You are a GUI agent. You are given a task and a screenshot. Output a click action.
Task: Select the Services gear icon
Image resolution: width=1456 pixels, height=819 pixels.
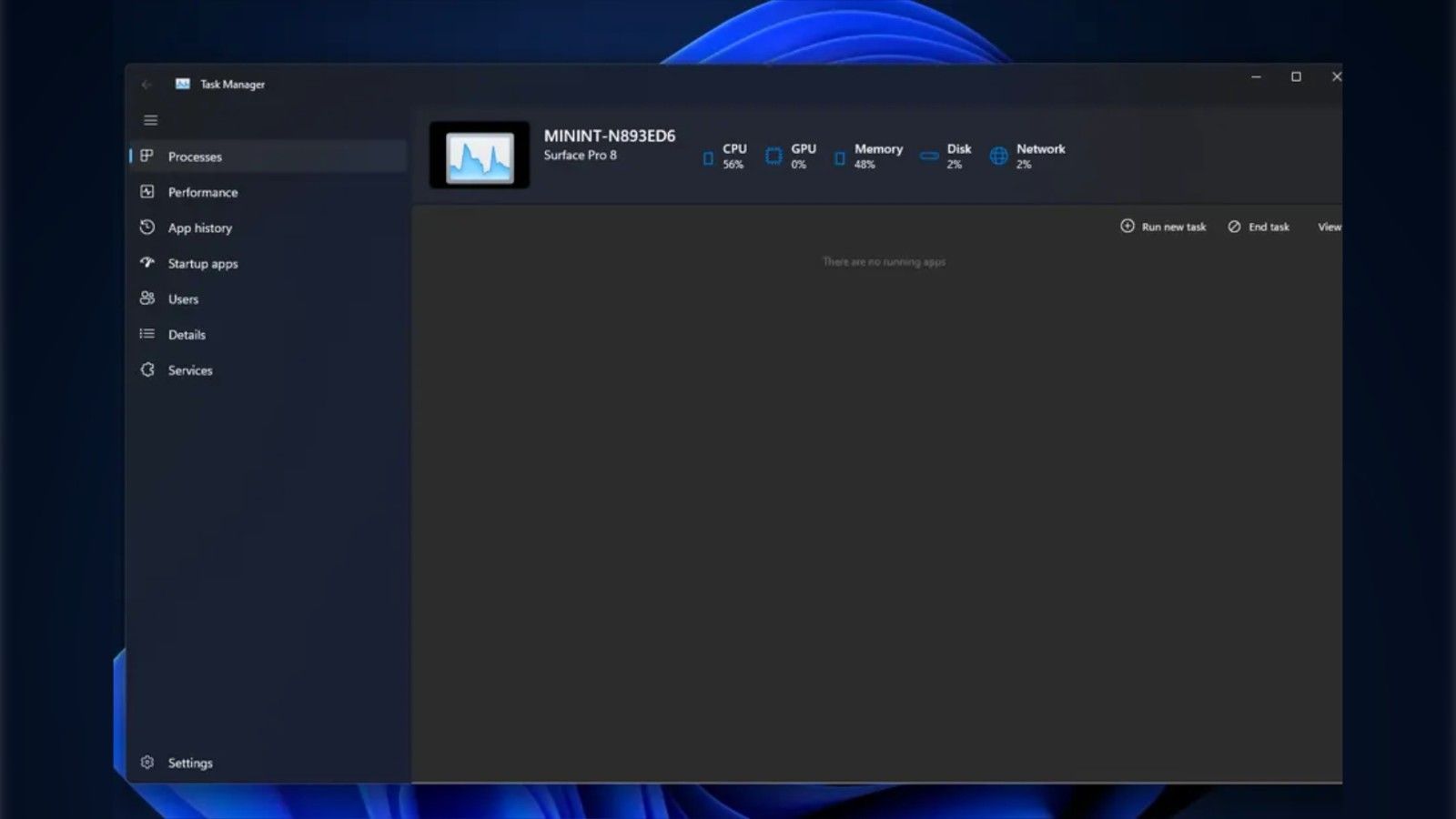pos(147,369)
